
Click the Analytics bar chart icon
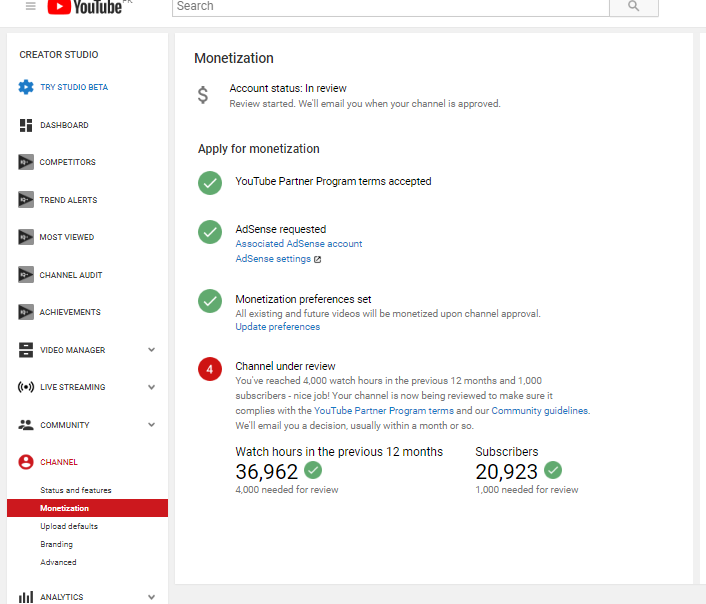(x=26, y=597)
